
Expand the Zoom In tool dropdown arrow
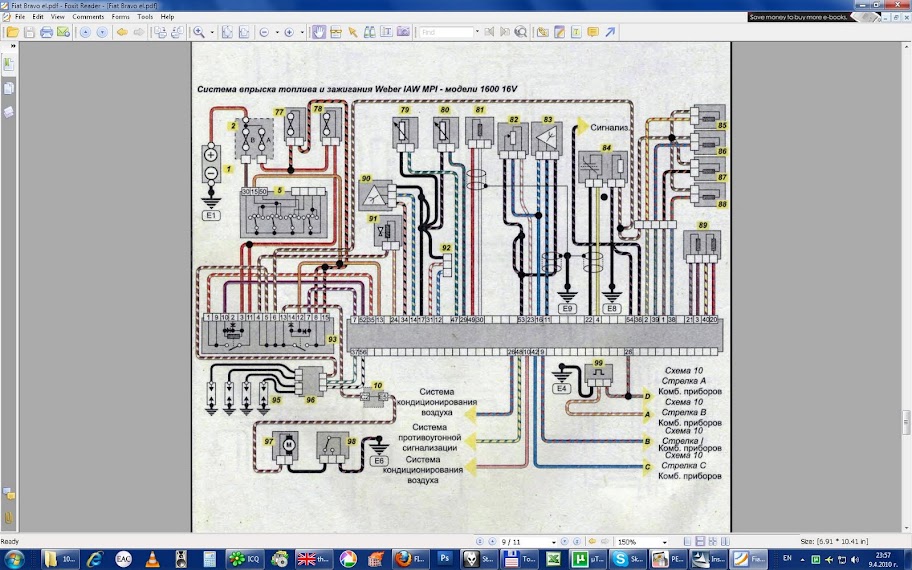tap(212, 32)
